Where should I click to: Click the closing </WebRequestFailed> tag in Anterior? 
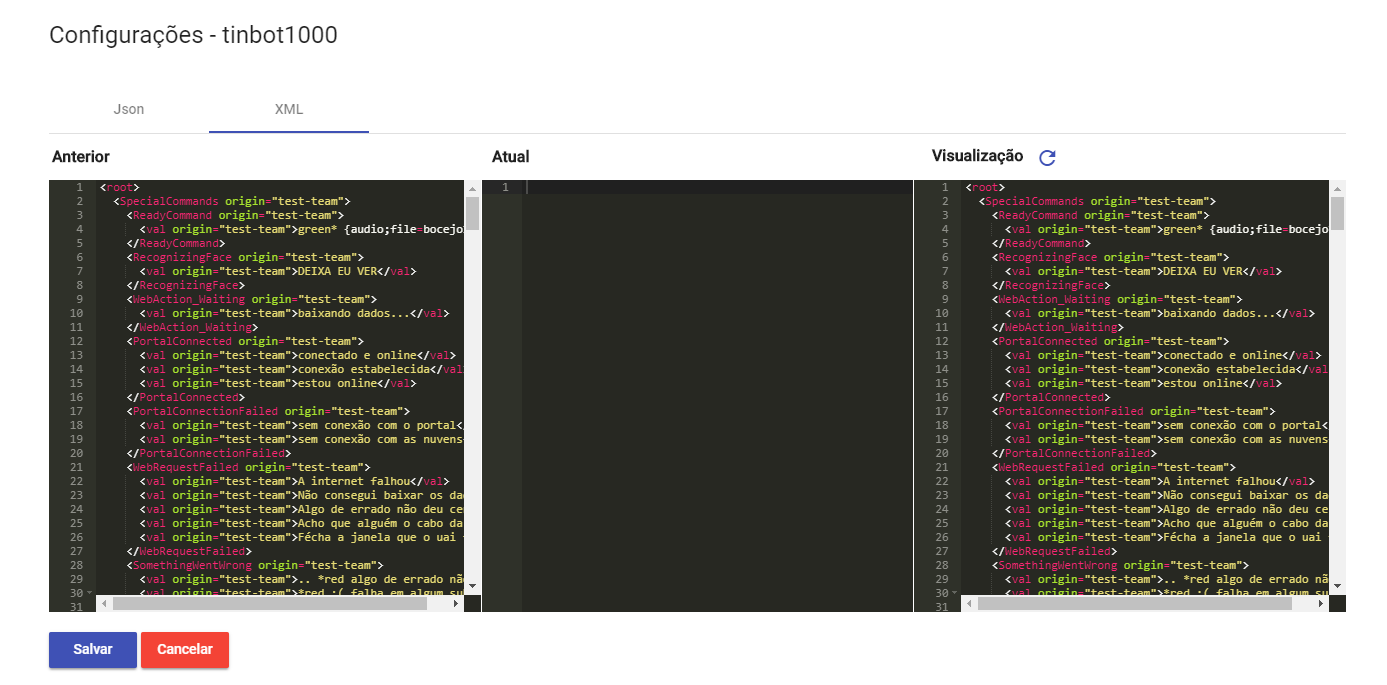click(x=188, y=551)
